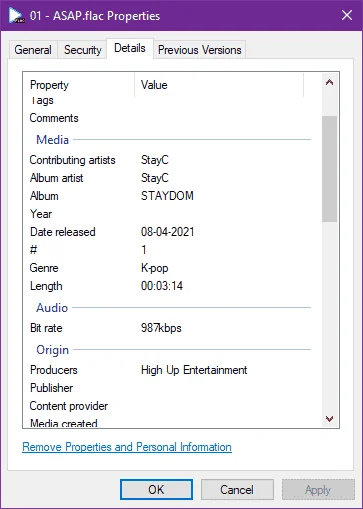Confirm with the OK button

(156, 490)
